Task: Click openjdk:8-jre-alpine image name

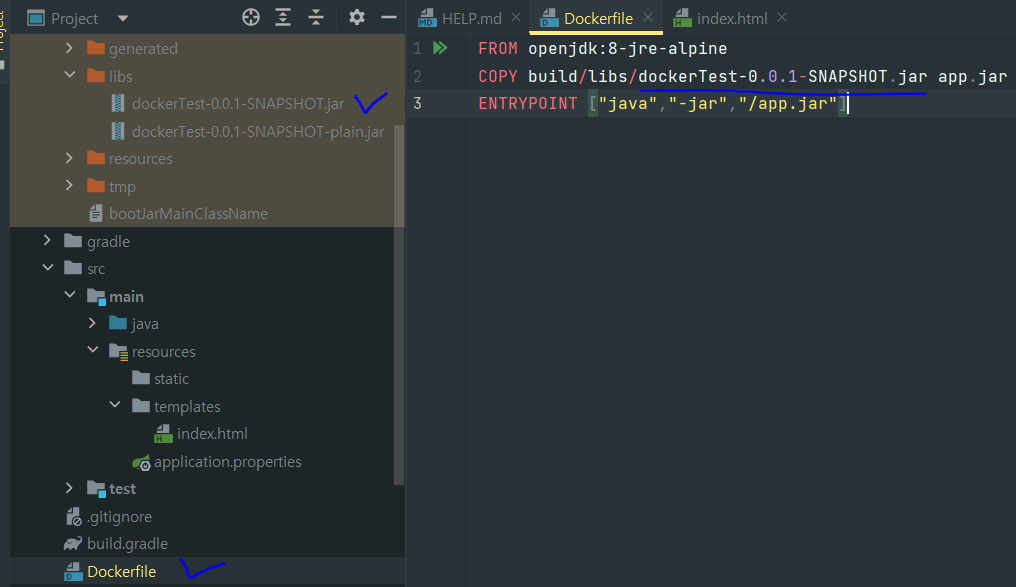Action: [x=627, y=49]
